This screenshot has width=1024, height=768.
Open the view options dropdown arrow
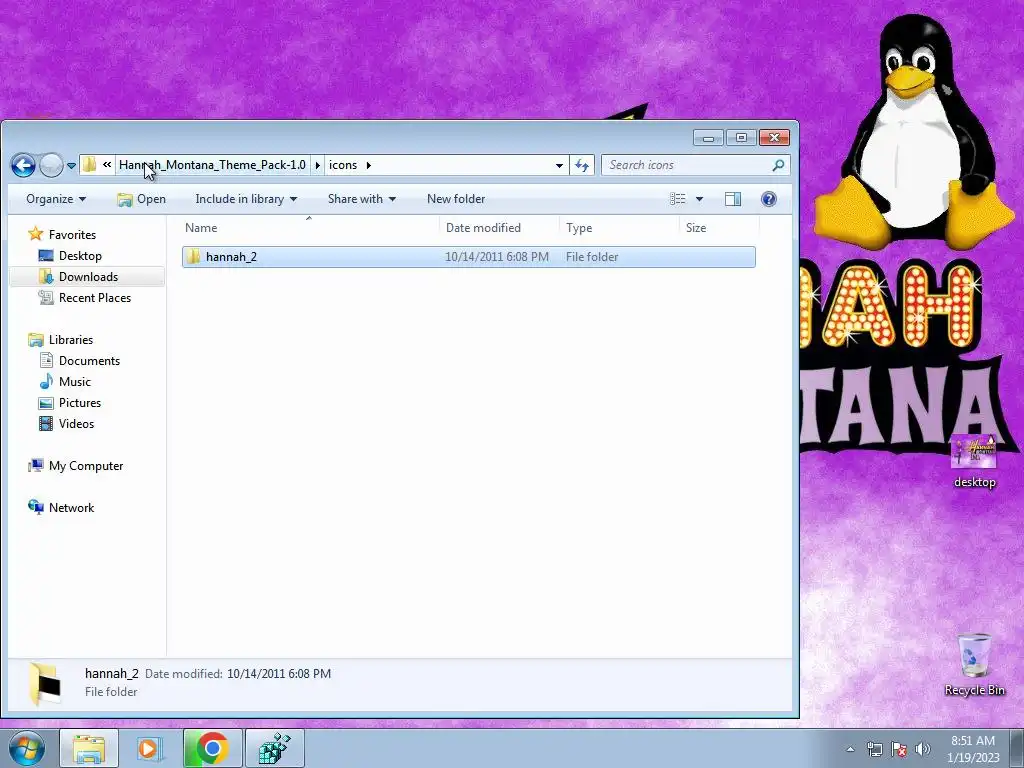[699, 199]
